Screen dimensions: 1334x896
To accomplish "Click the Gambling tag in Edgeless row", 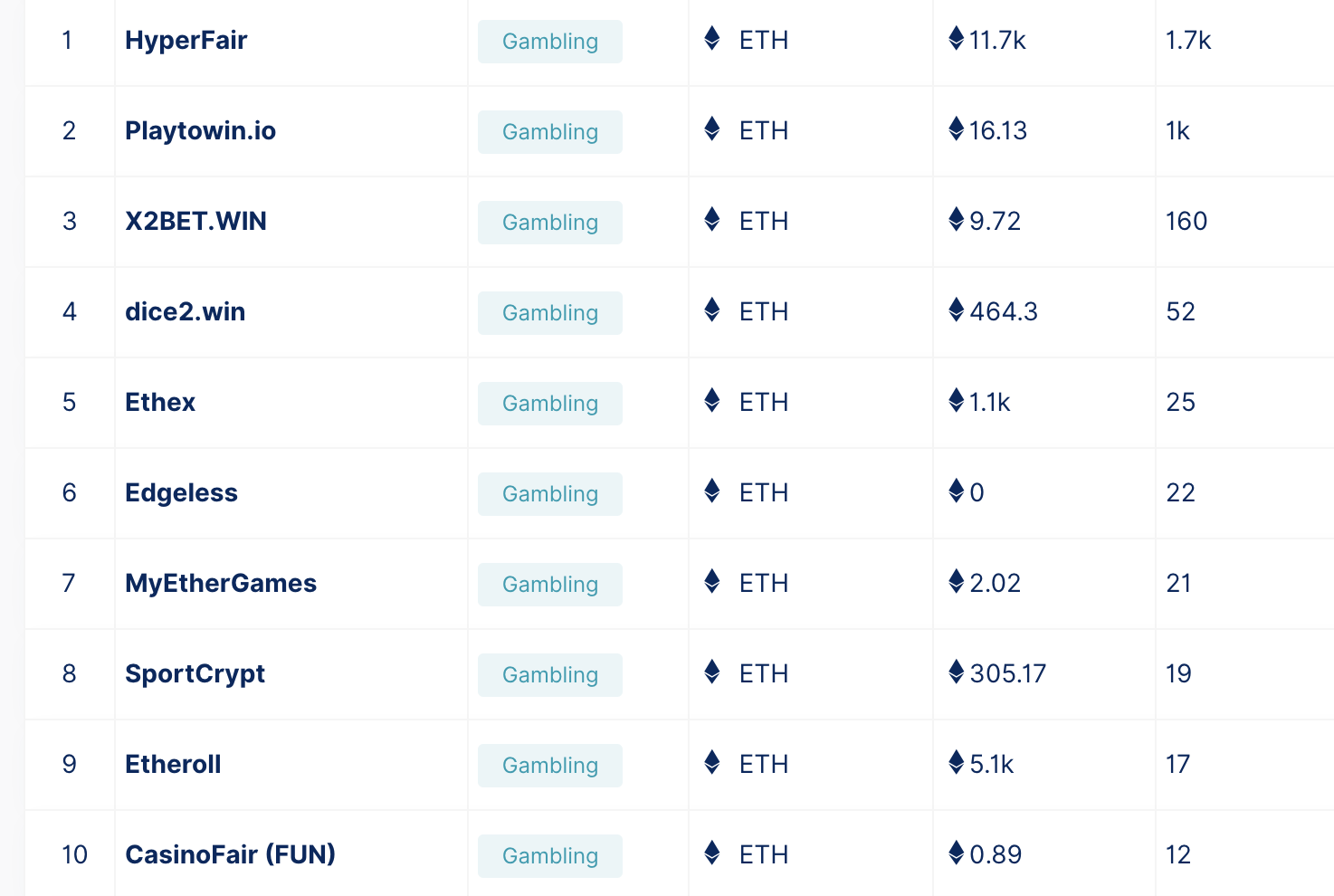I will [550, 494].
